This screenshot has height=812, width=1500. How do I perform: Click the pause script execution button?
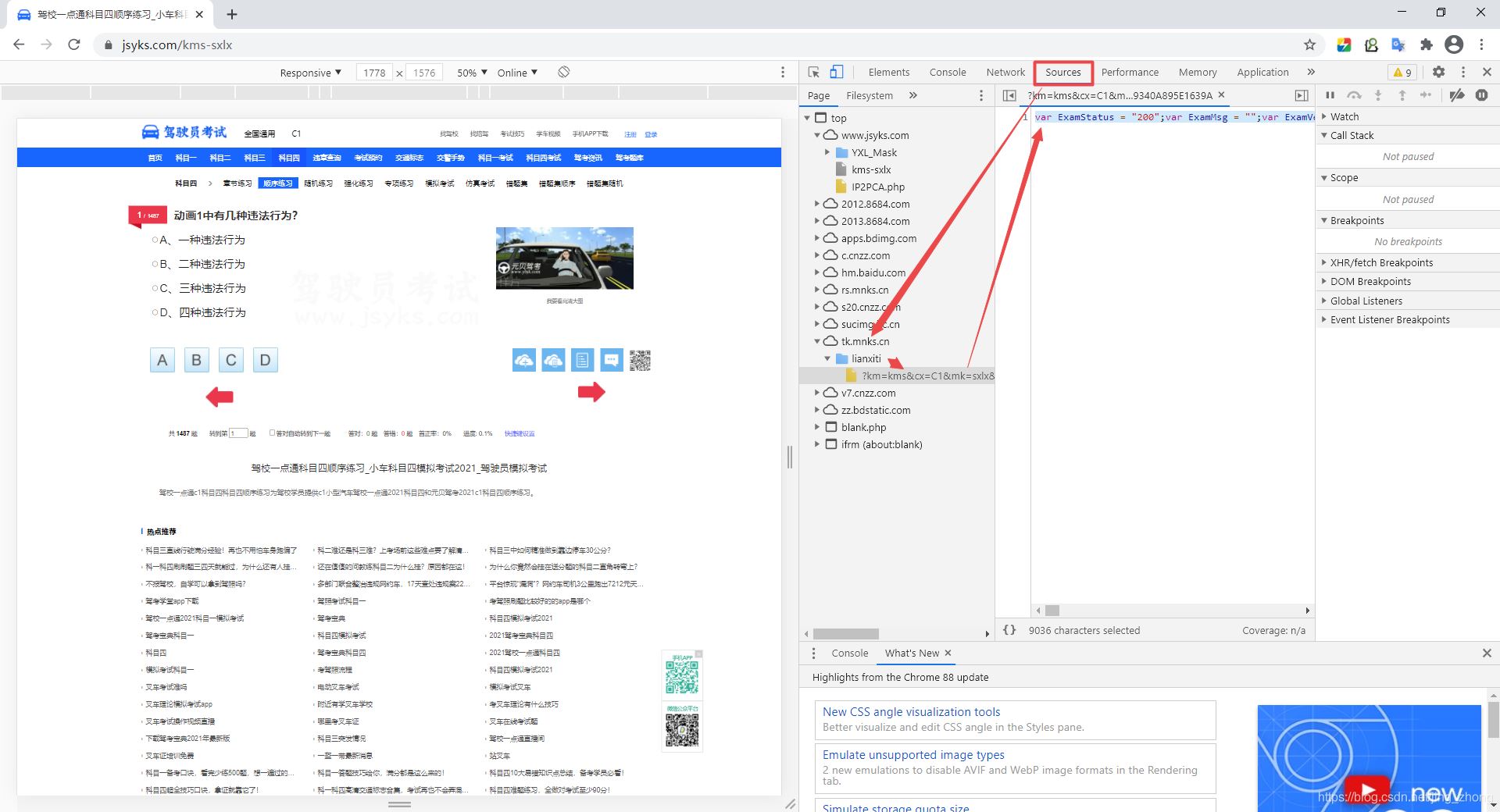[x=1330, y=95]
